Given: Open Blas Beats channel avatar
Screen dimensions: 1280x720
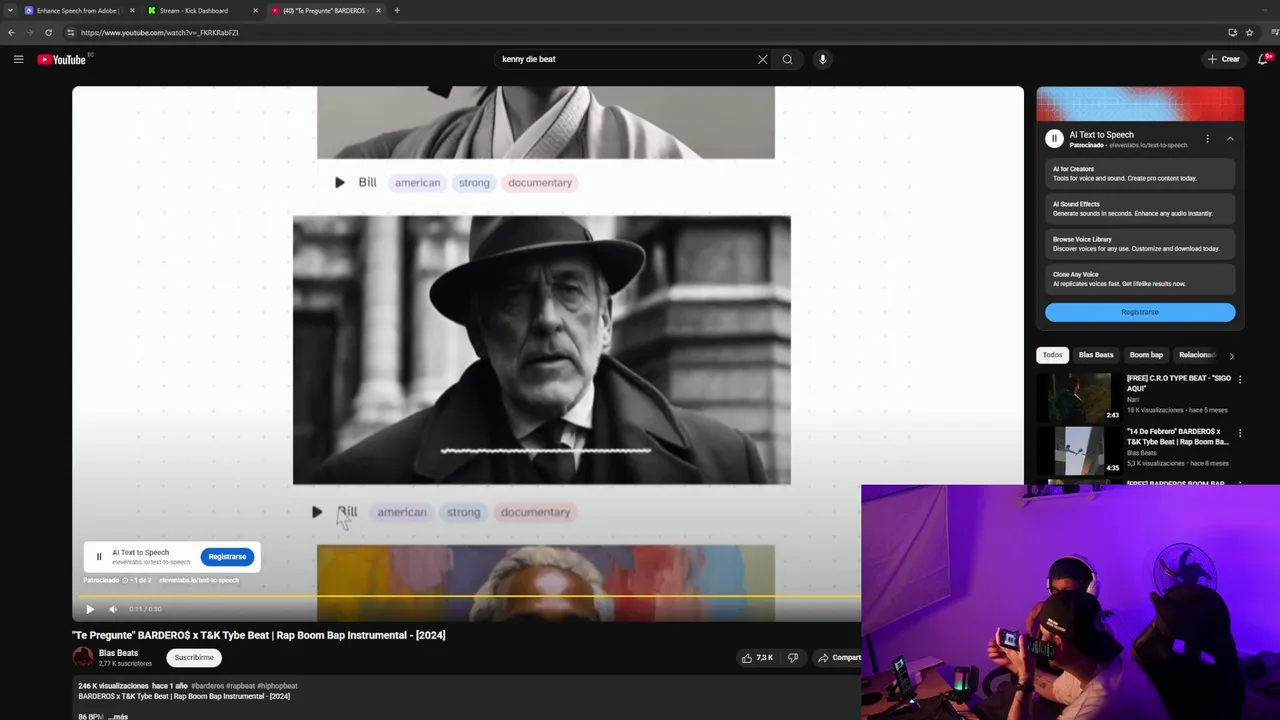Looking at the screenshot, I should pos(83,657).
